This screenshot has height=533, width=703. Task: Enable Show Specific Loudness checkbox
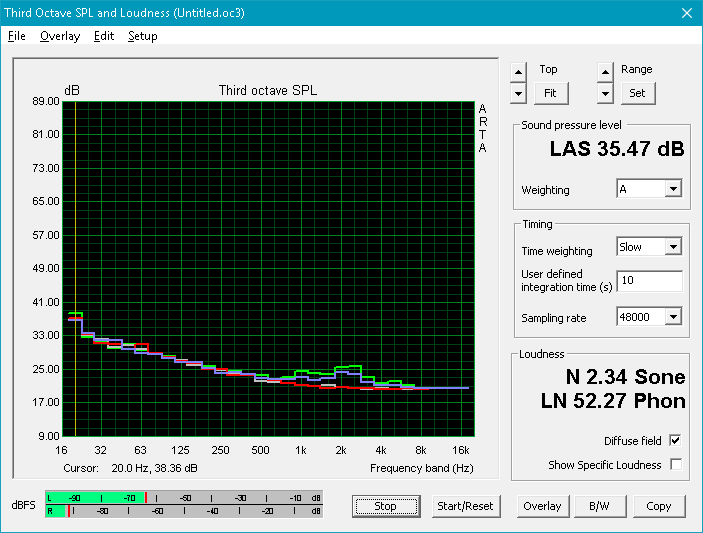(x=675, y=464)
